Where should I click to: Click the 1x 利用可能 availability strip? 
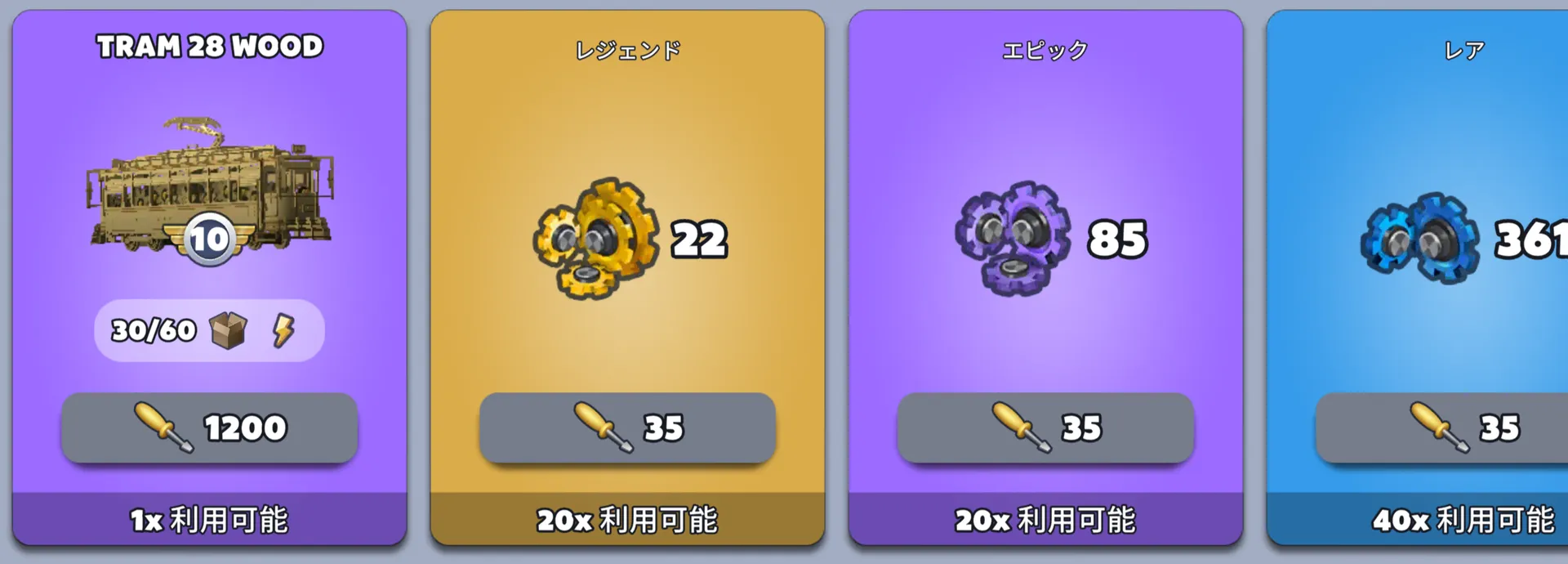click(x=209, y=519)
